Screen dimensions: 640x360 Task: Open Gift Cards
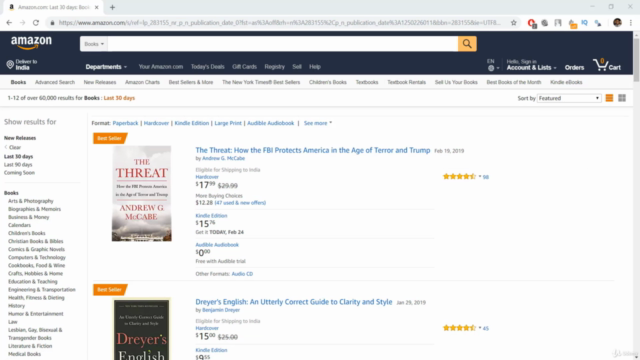244,67
